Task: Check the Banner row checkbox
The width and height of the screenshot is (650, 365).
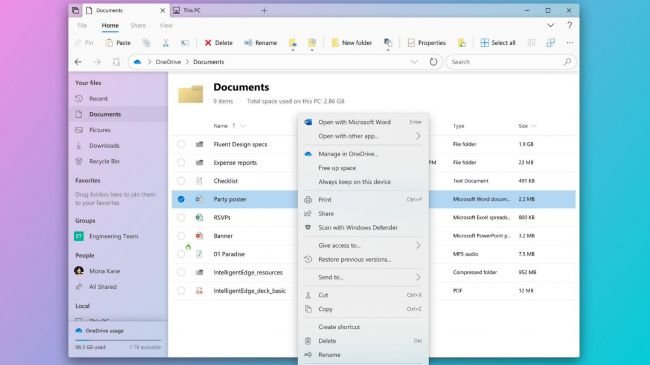Action: coord(181,236)
